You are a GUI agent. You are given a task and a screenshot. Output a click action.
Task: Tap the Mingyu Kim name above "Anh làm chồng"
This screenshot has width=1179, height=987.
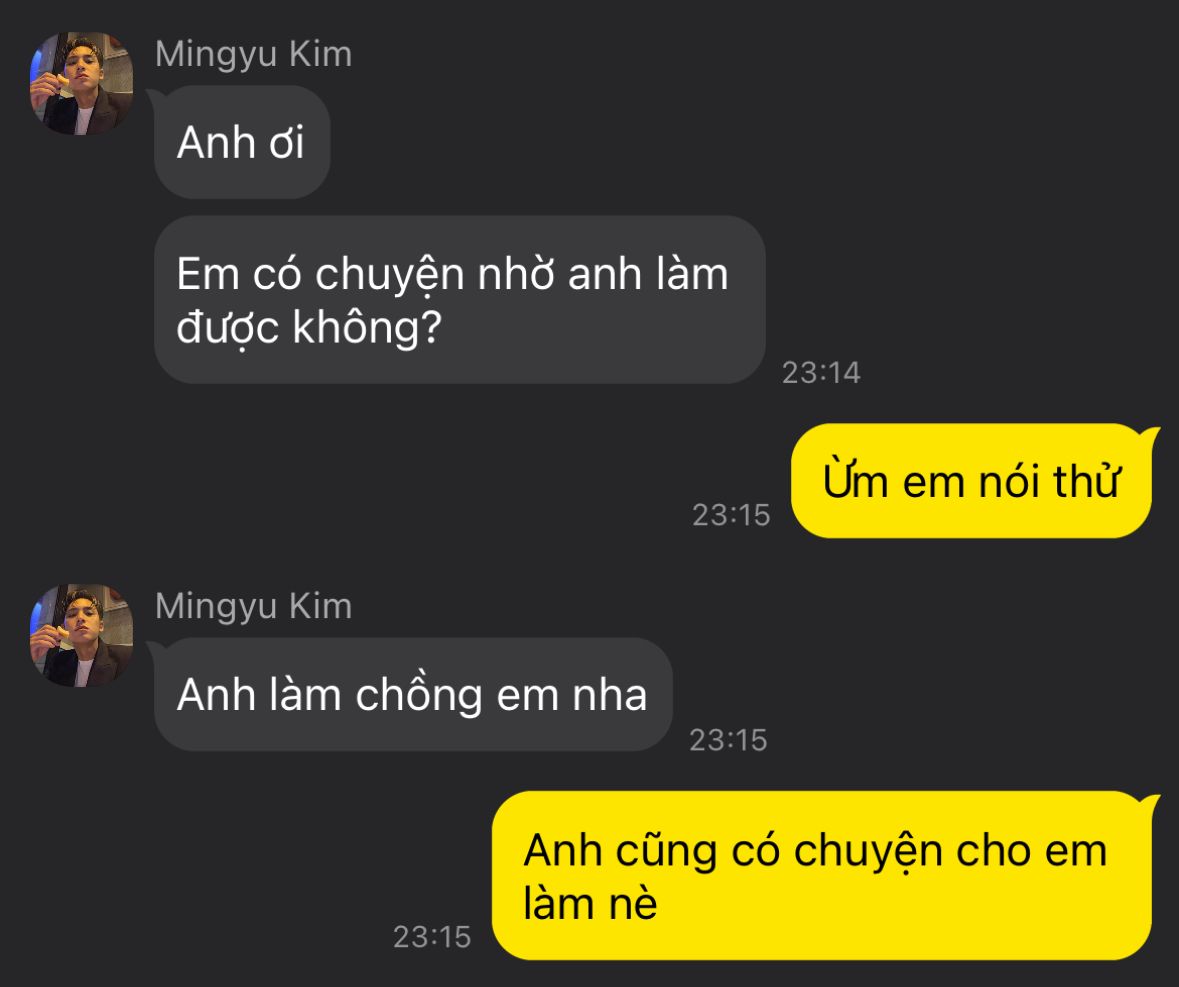[253, 607]
